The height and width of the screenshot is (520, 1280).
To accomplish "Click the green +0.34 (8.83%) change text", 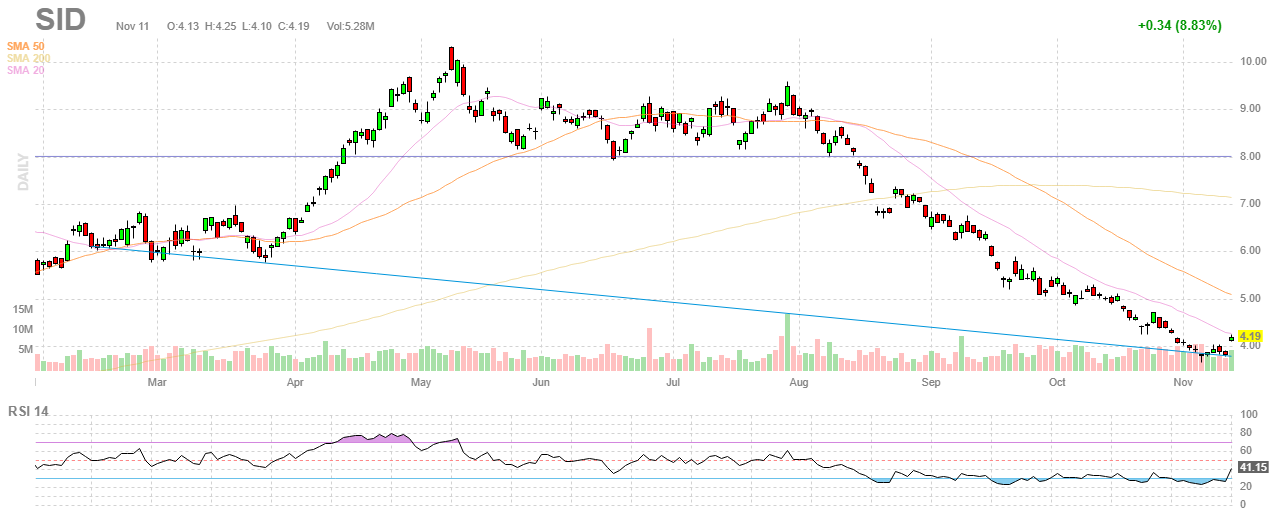I will coord(1179,25).
